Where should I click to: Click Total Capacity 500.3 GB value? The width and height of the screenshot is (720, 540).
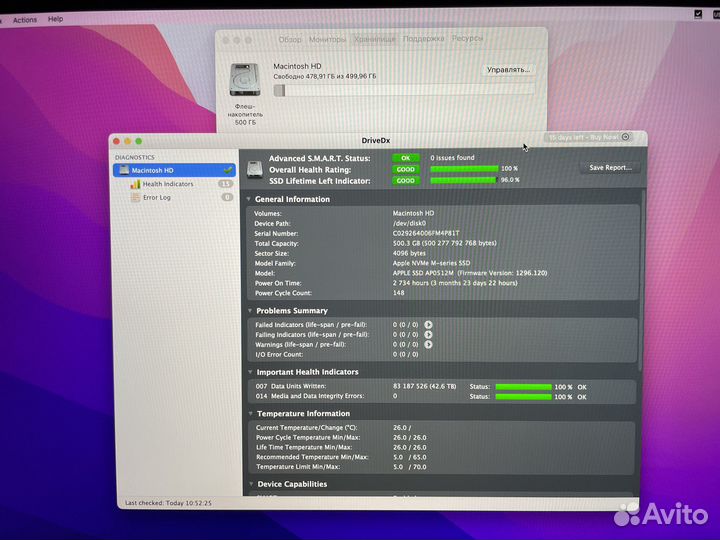(444, 243)
